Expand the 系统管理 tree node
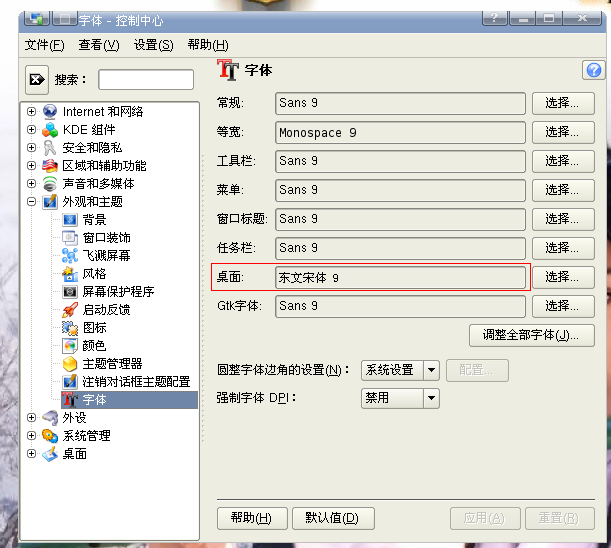This screenshot has width=611, height=548. [x=32, y=435]
